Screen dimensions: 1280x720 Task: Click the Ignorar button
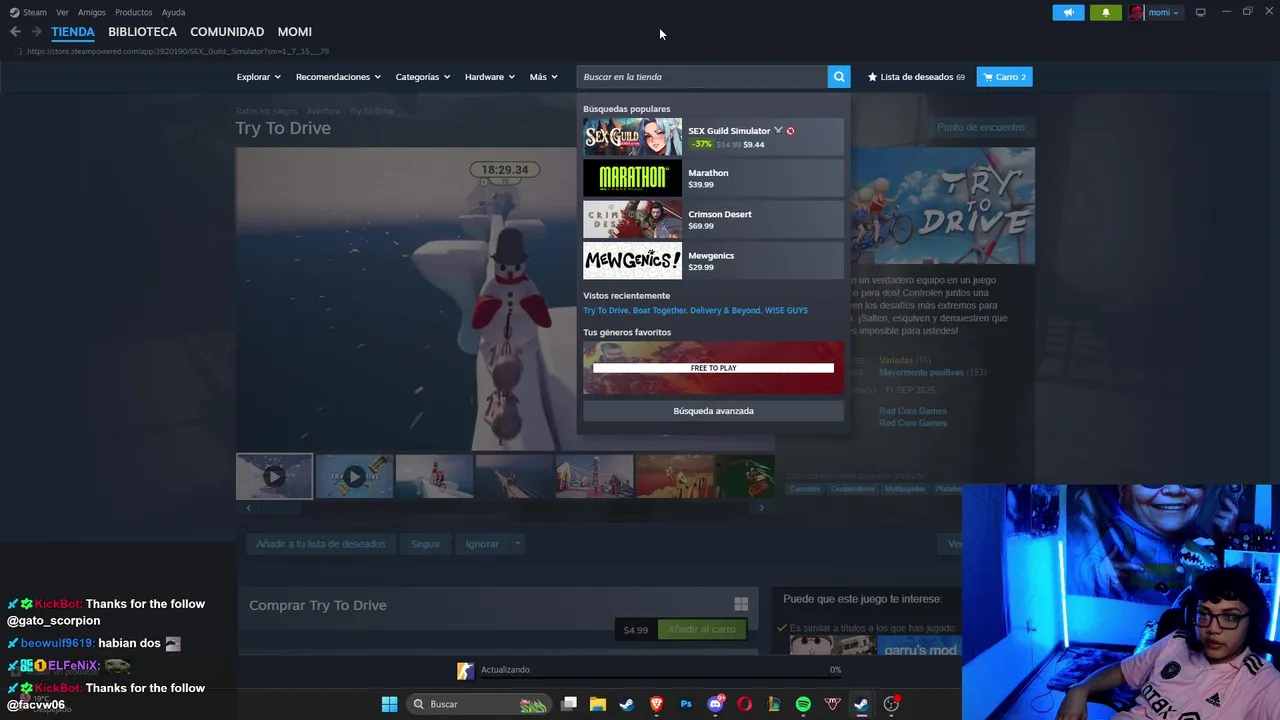click(482, 544)
